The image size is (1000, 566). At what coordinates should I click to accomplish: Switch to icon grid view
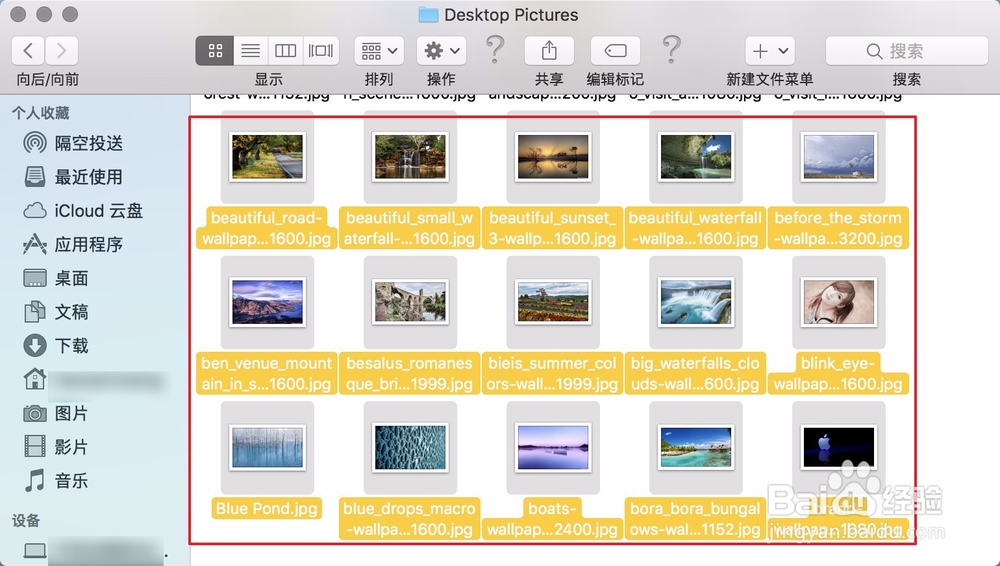[215, 50]
